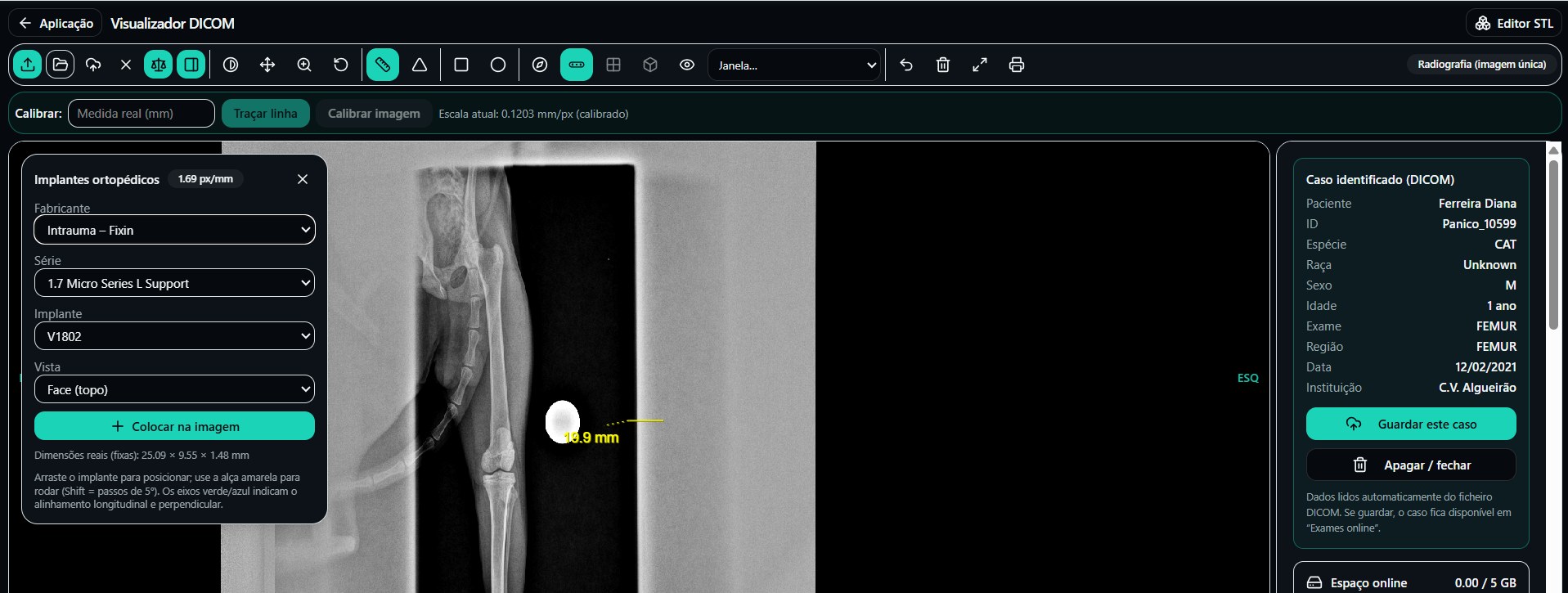Open the Editor STL button
Image resolution: width=1568 pixels, height=593 pixels.
pos(1513,23)
